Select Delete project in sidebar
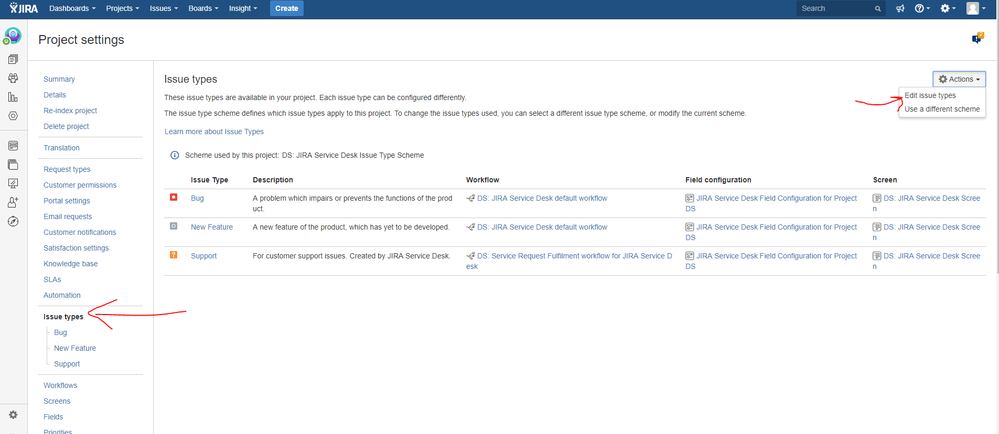 tap(66, 126)
